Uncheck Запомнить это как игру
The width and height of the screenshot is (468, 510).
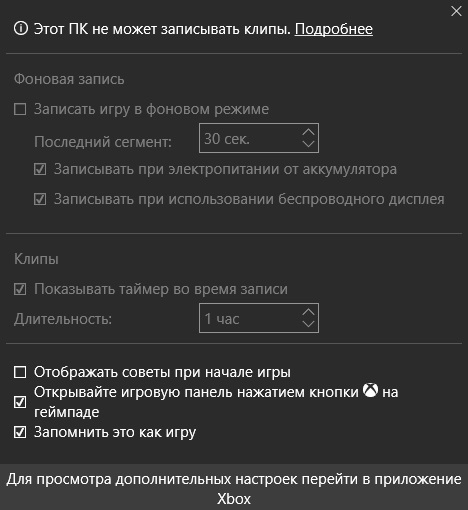20,432
